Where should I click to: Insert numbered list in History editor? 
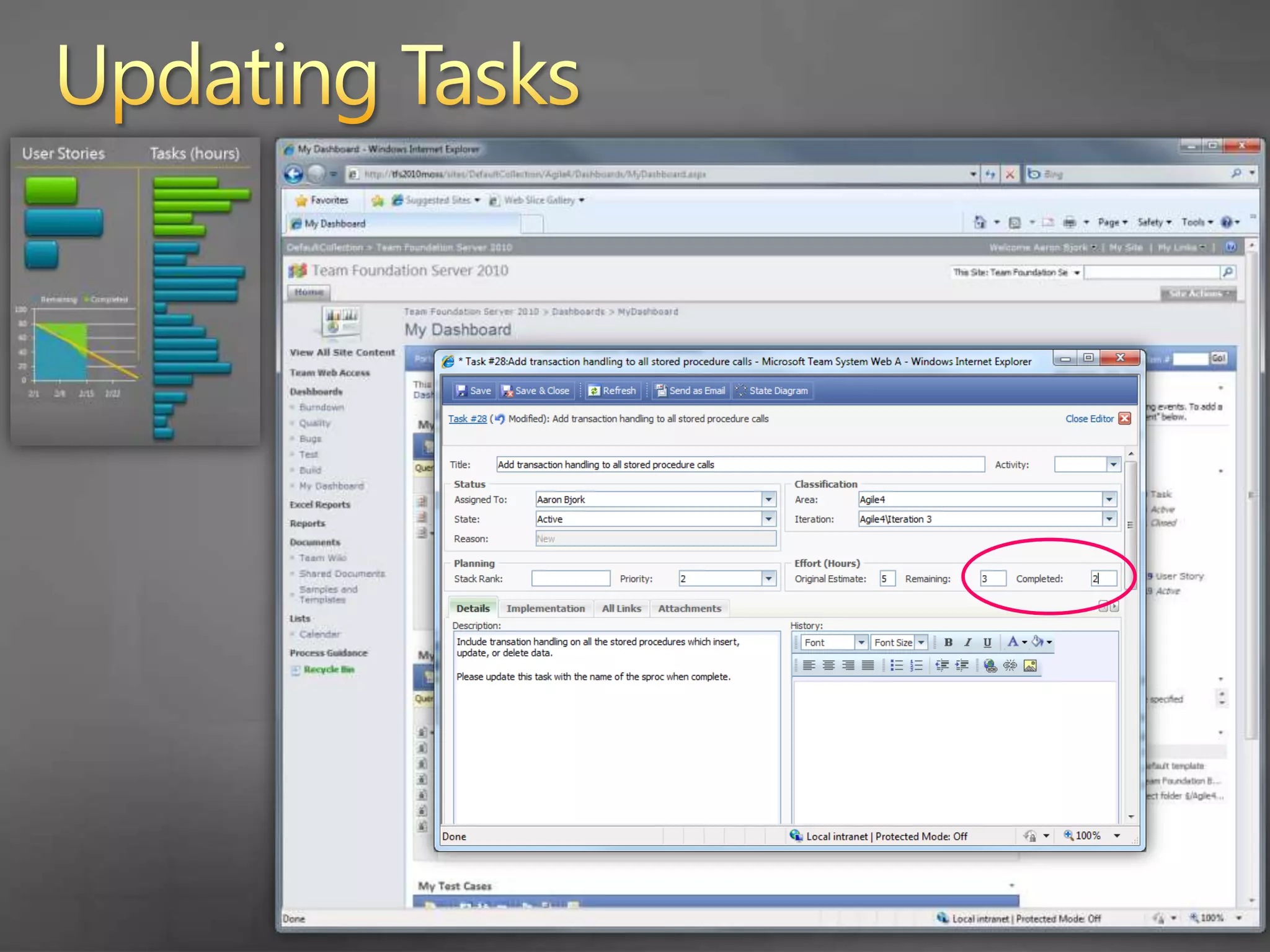917,666
